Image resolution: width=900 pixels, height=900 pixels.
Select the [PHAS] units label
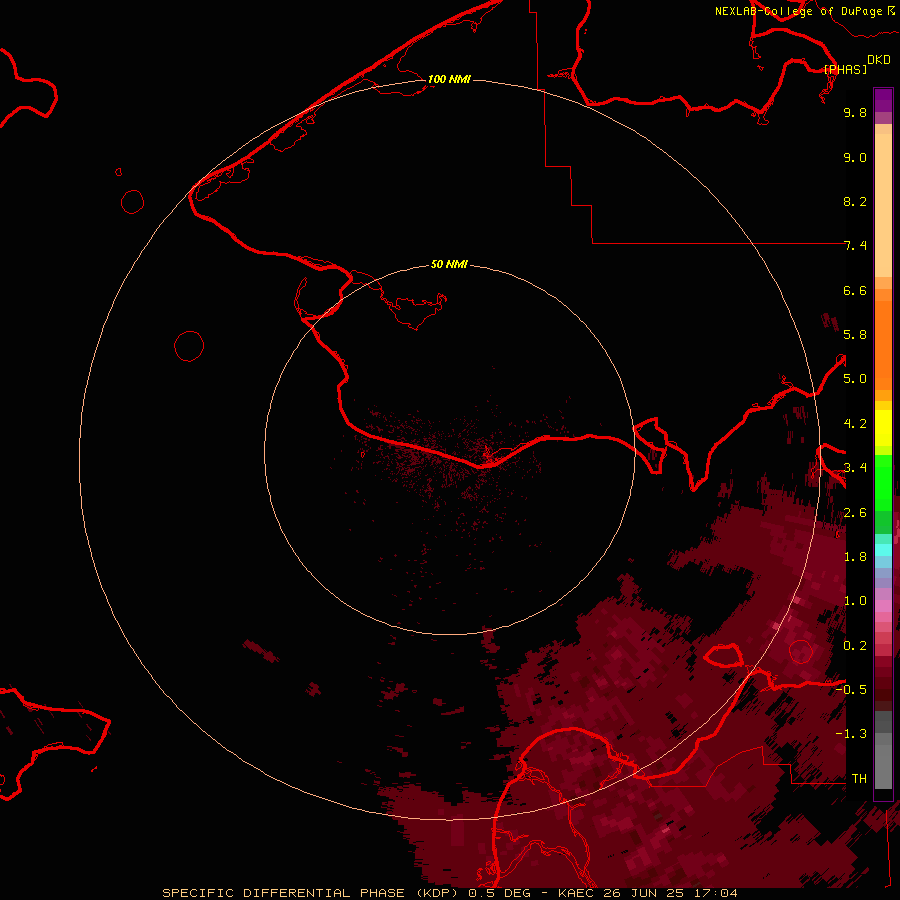click(x=845, y=69)
